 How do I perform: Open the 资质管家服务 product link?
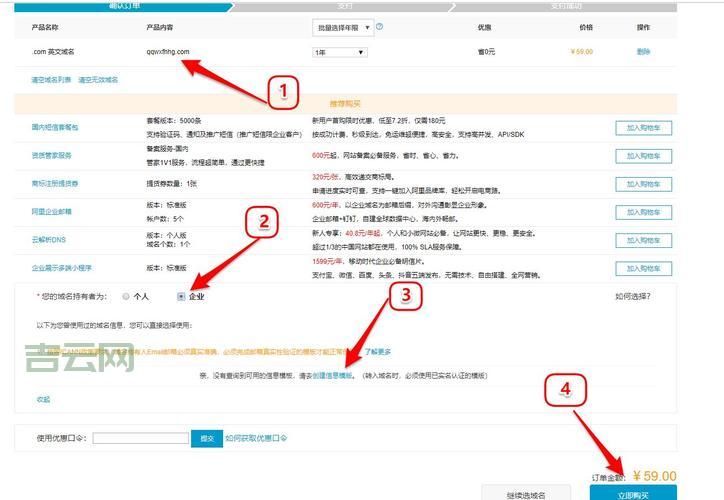click(x=52, y=156)
